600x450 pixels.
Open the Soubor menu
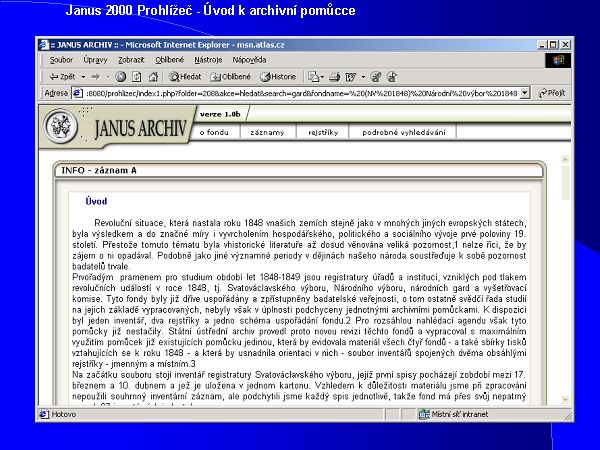point(61,60)
